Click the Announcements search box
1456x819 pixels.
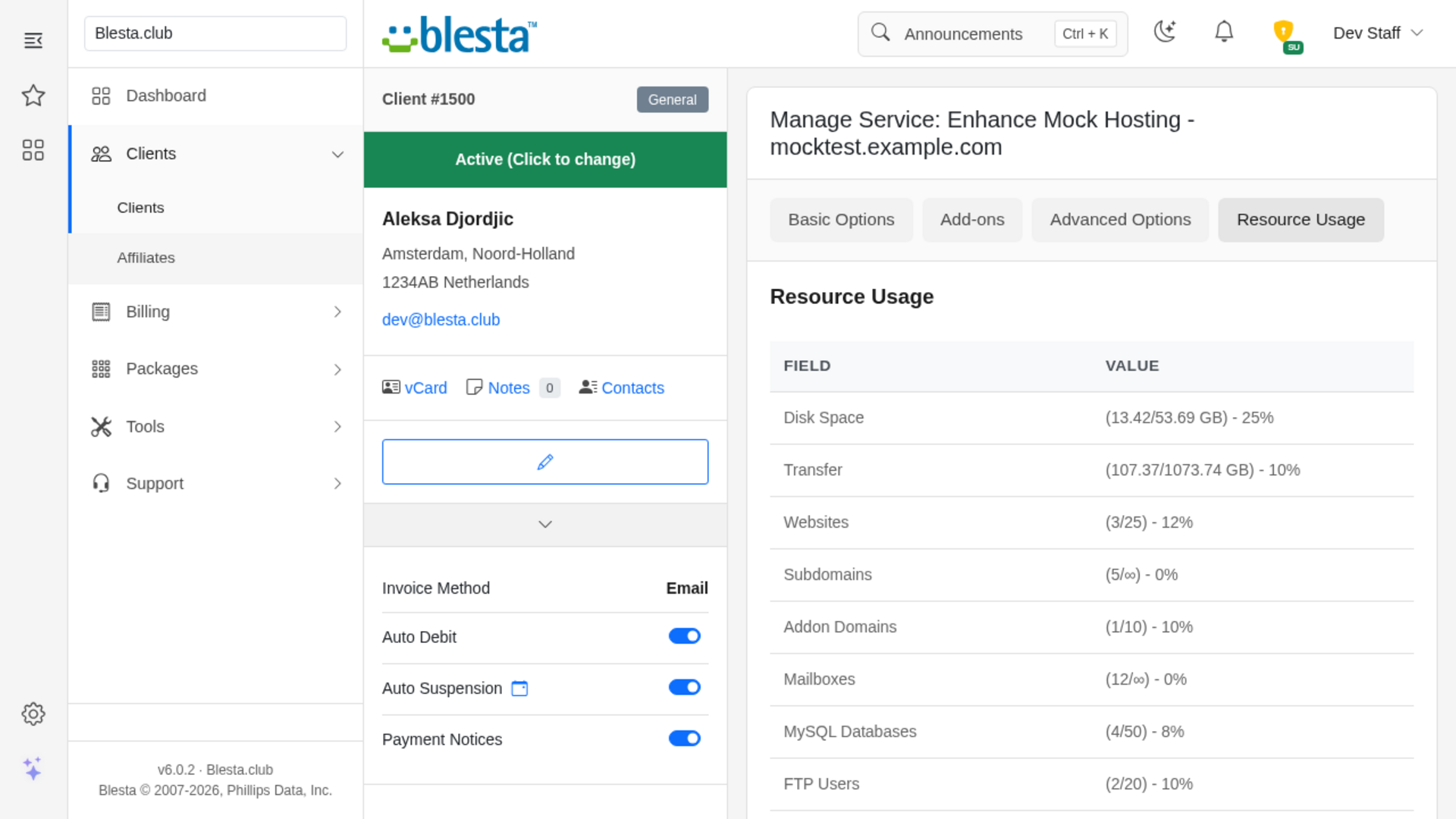tap(993, 34)
